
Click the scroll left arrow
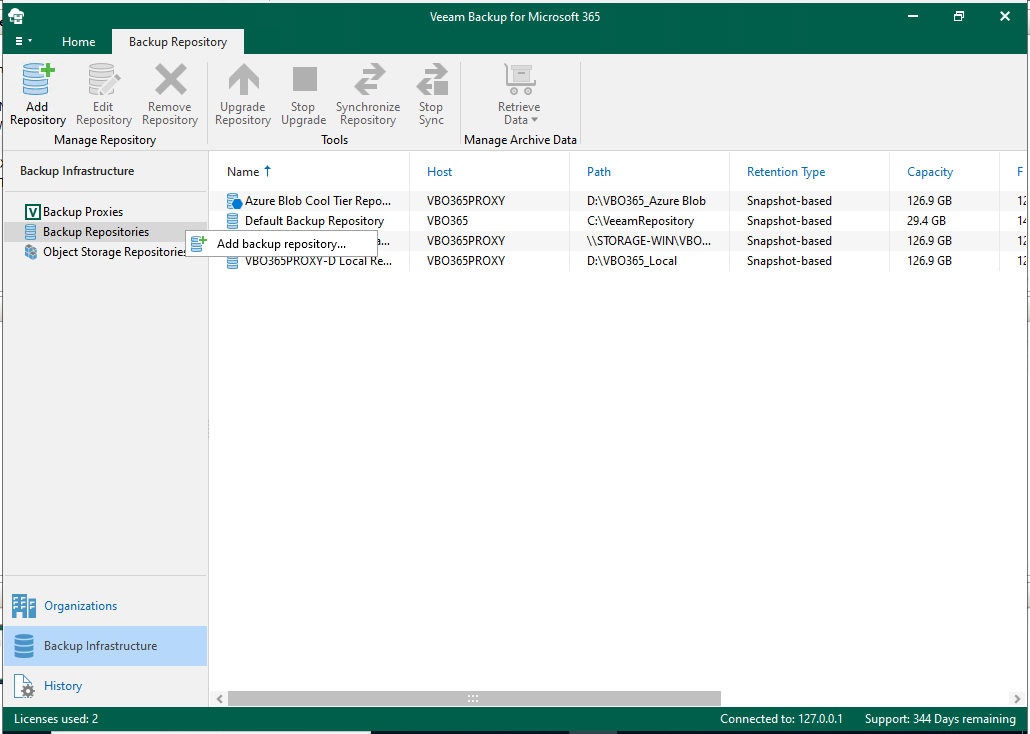(x=219, y=698)
